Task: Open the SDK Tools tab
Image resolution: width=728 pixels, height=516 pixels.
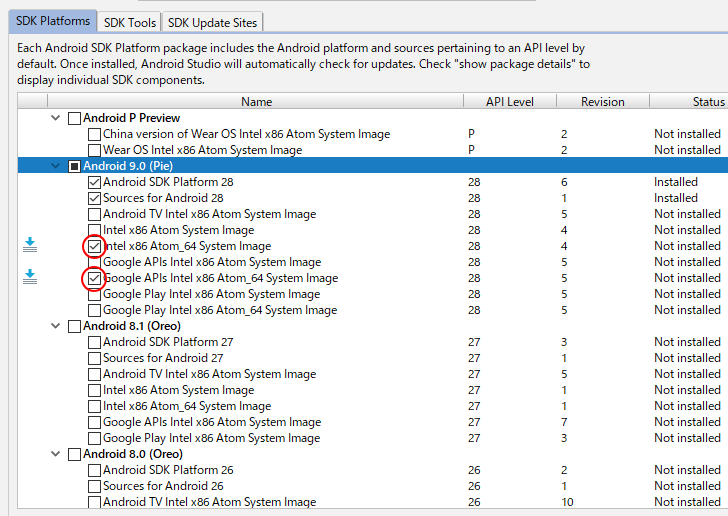Action: (130, 22)
